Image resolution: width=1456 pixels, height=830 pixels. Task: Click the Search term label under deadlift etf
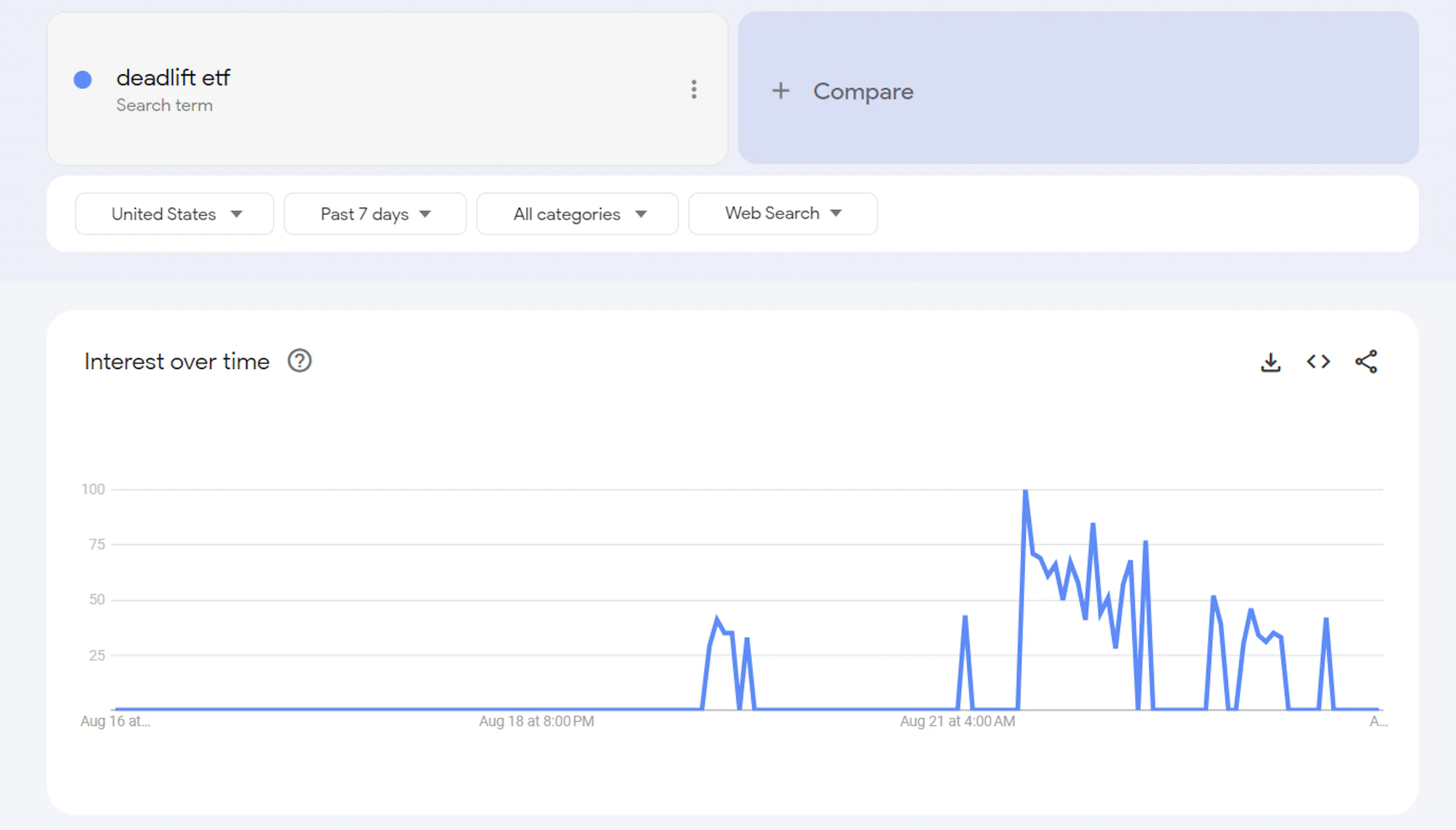coord(165,105)
